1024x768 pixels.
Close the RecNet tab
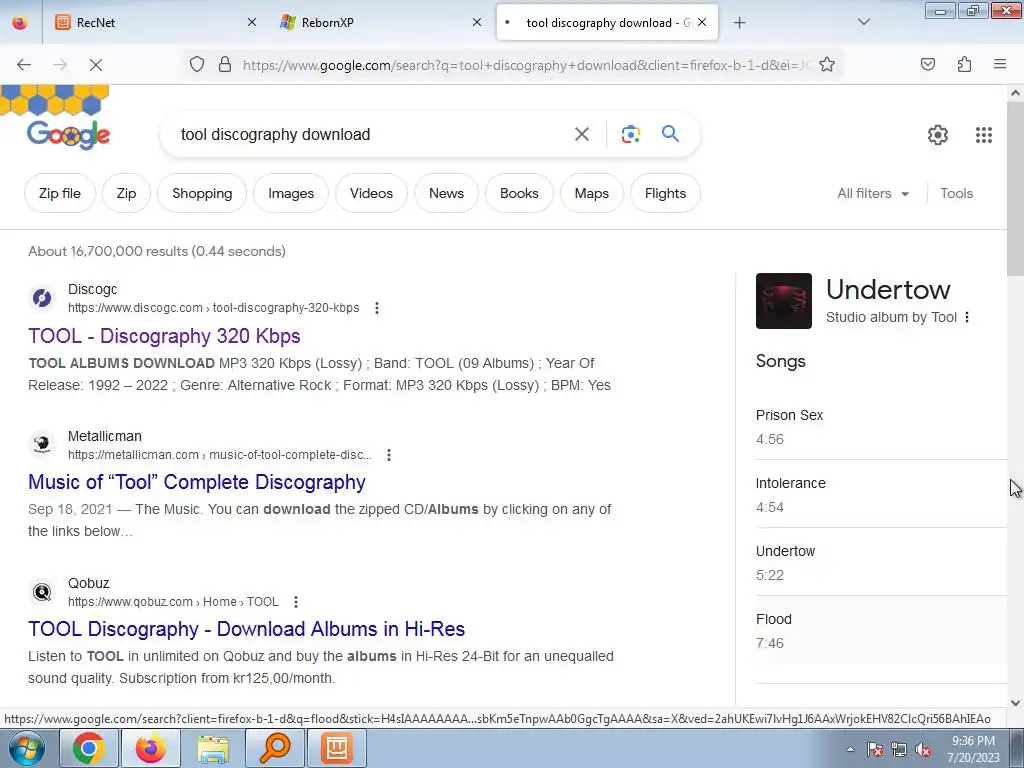(251, 22)
